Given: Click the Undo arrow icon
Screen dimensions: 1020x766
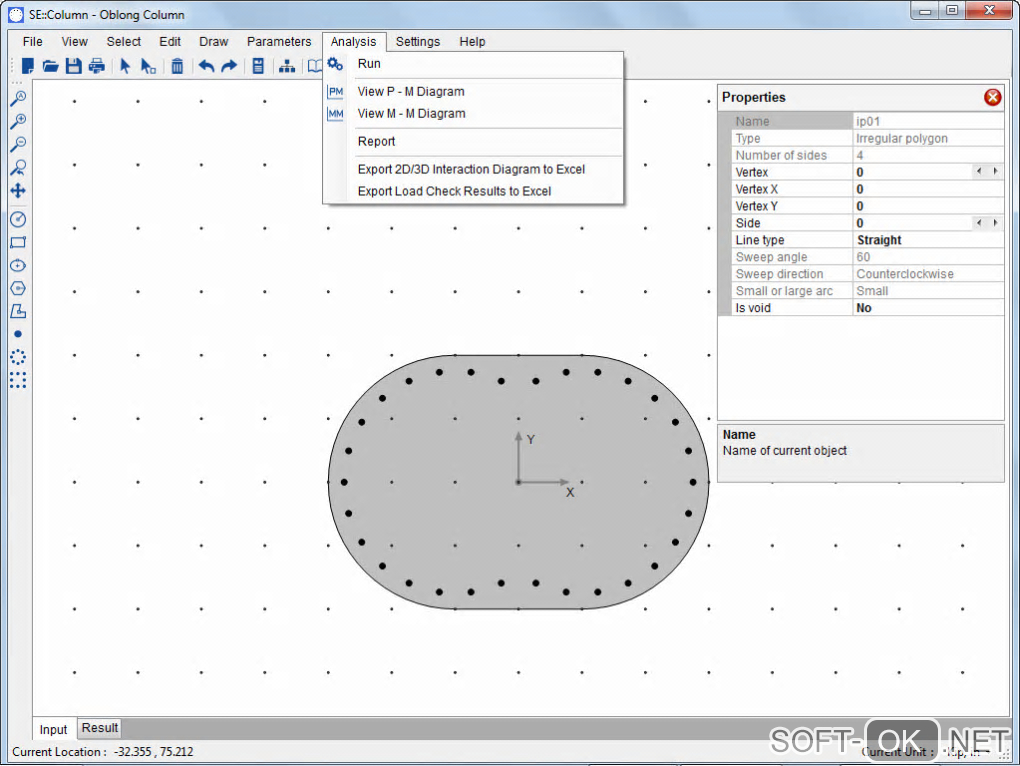Looking at the screenshot, I should click(x=206, y=66).
